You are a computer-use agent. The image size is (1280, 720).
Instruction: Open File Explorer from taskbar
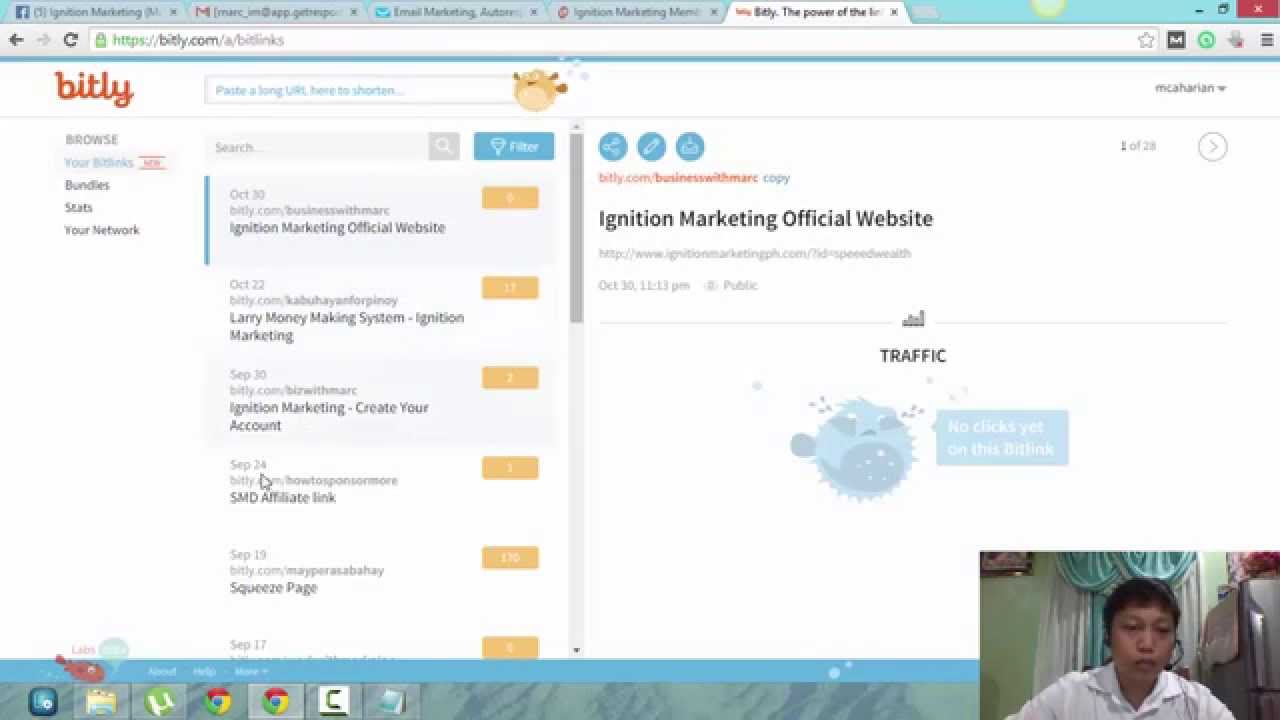pos(101,701)
